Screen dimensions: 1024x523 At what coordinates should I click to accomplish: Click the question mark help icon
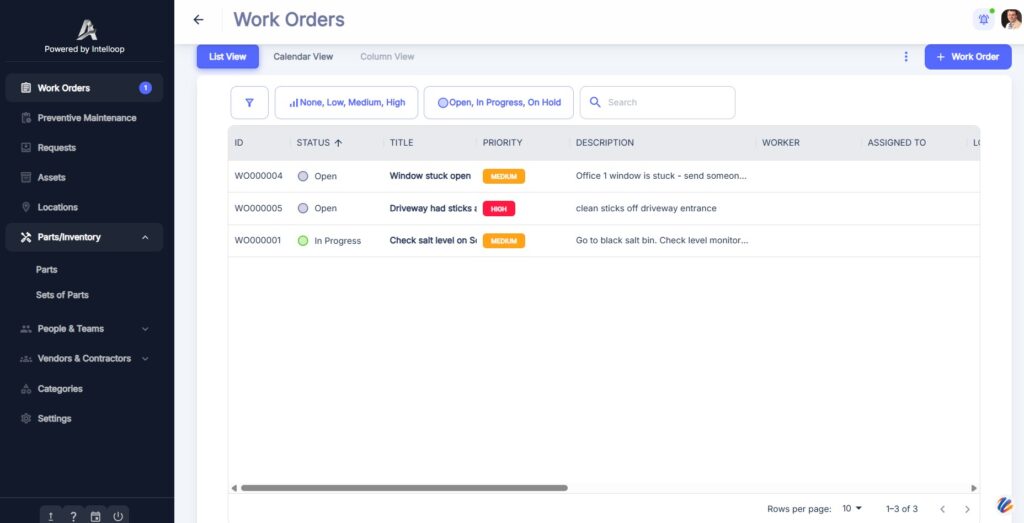73,516
